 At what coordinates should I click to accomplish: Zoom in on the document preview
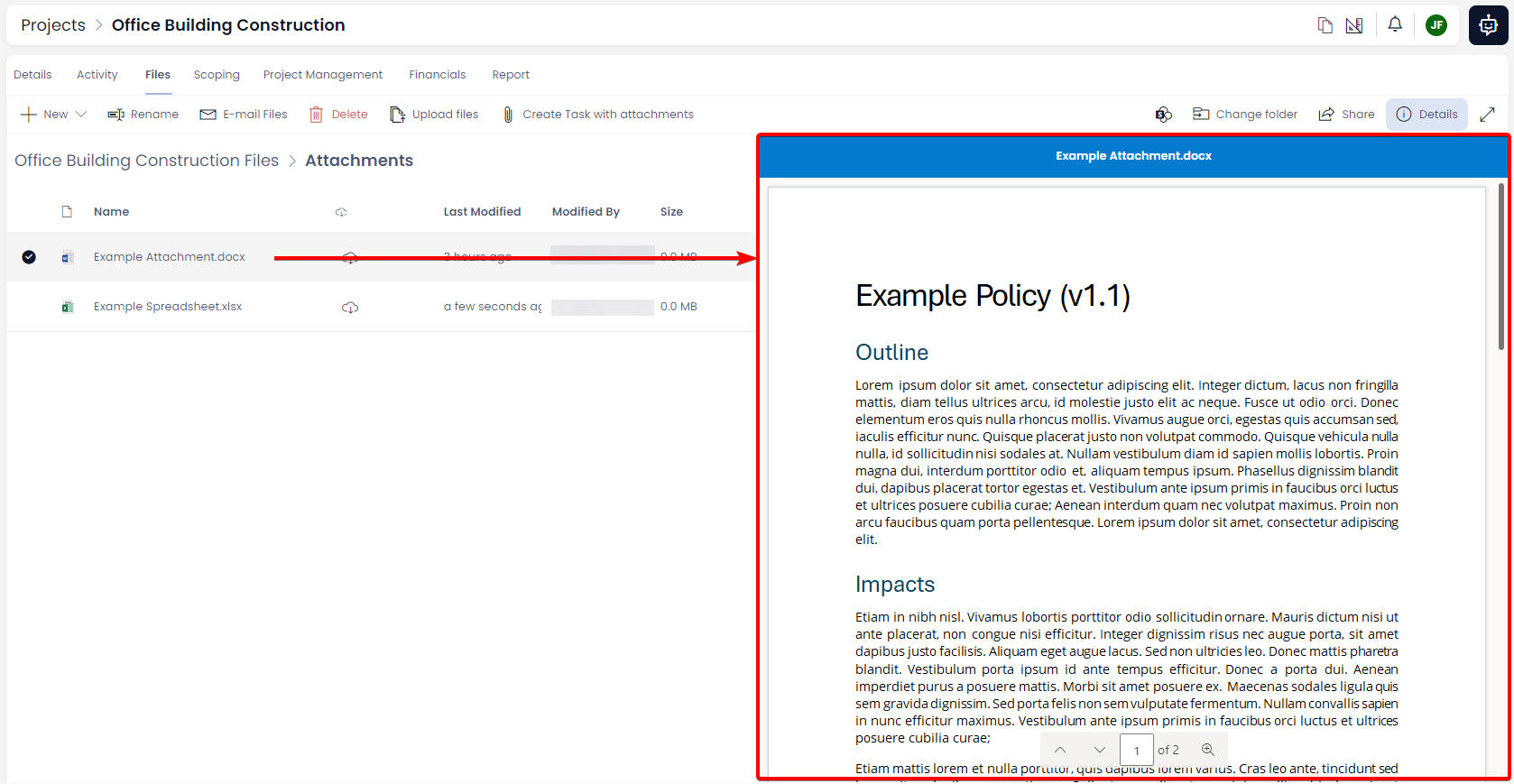pos(1208,750)
